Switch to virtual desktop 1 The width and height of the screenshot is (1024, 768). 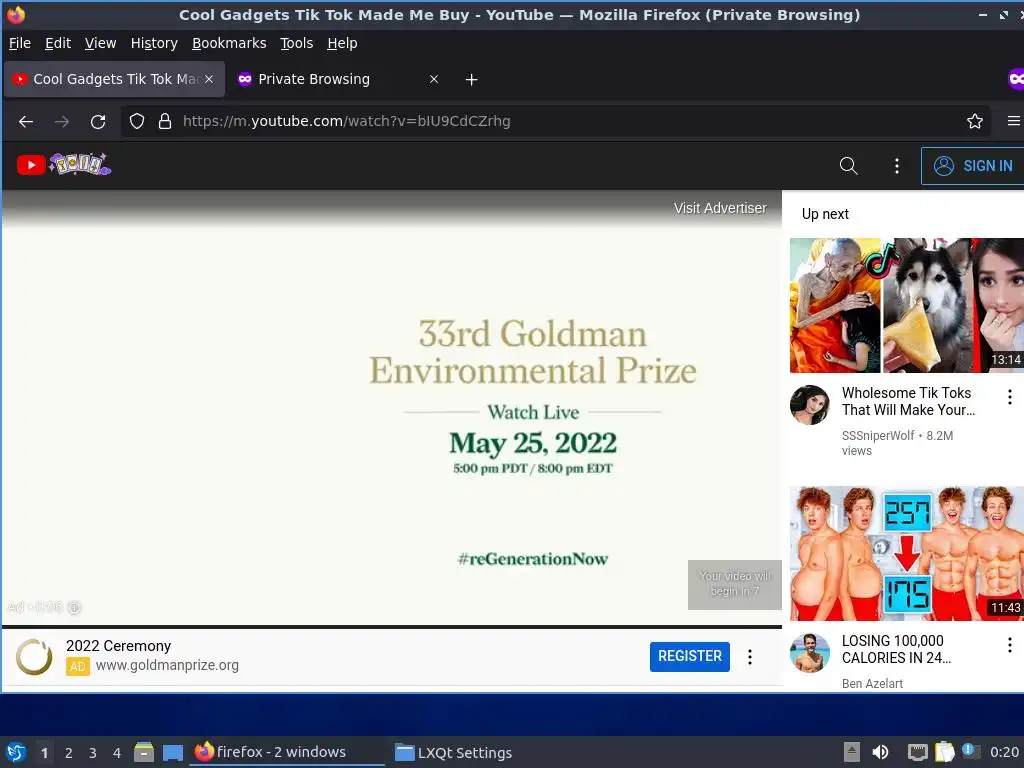[x=44, y=753]
